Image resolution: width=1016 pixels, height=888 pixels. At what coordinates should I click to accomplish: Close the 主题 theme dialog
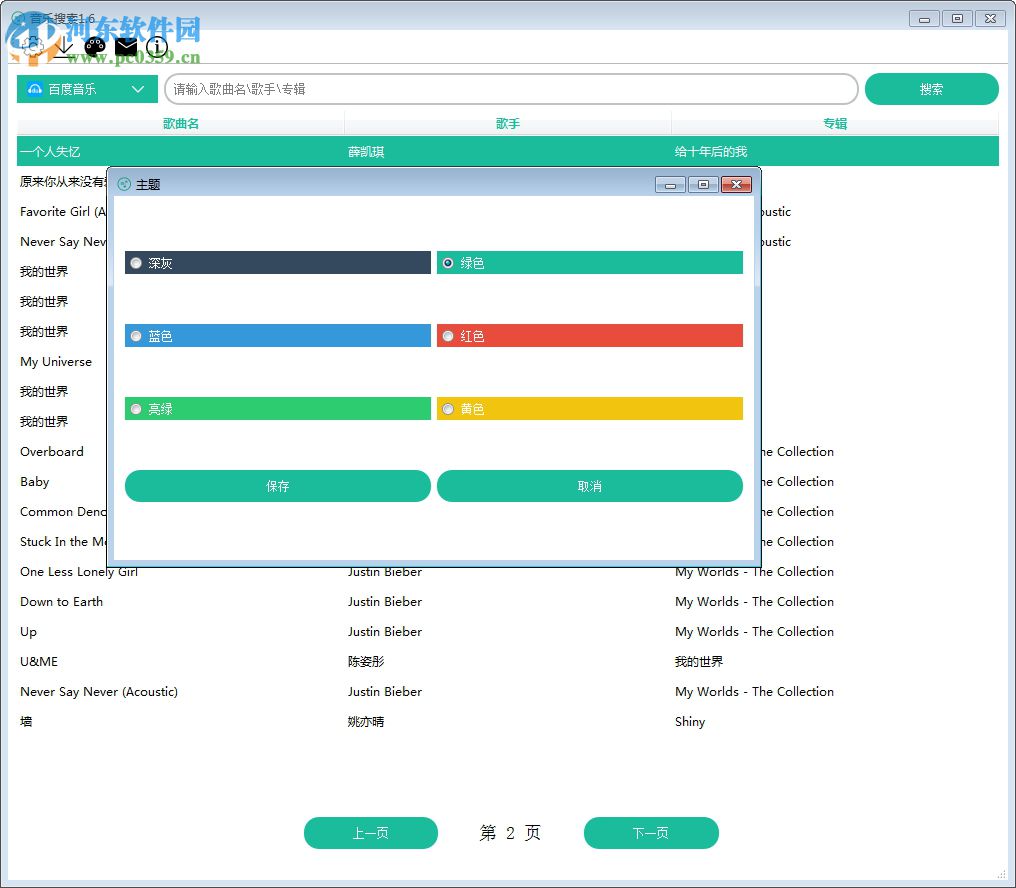tap(736, 185)
